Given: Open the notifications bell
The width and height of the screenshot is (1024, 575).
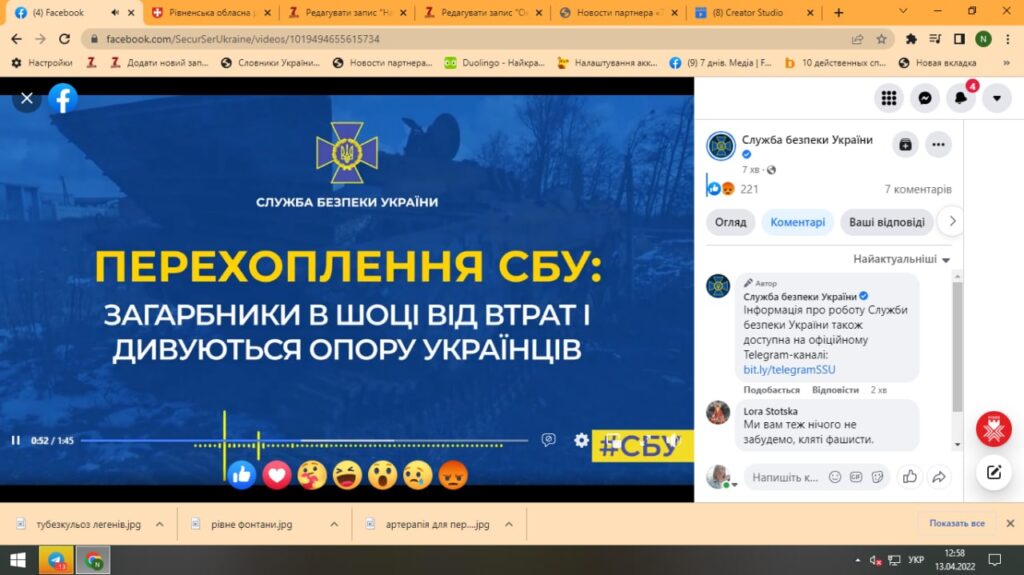Looking at the screenshot, I should (961, 98).
